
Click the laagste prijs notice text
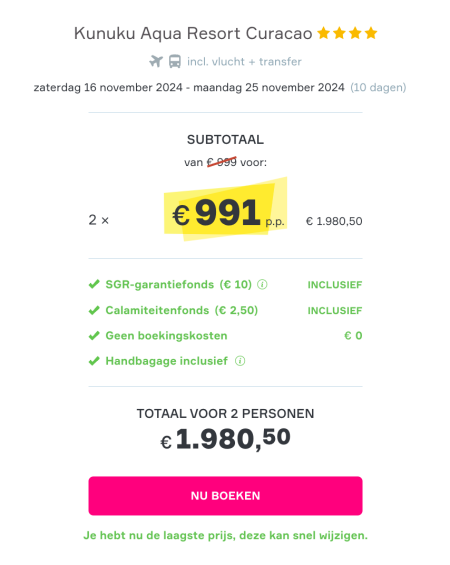click(226, 535)
